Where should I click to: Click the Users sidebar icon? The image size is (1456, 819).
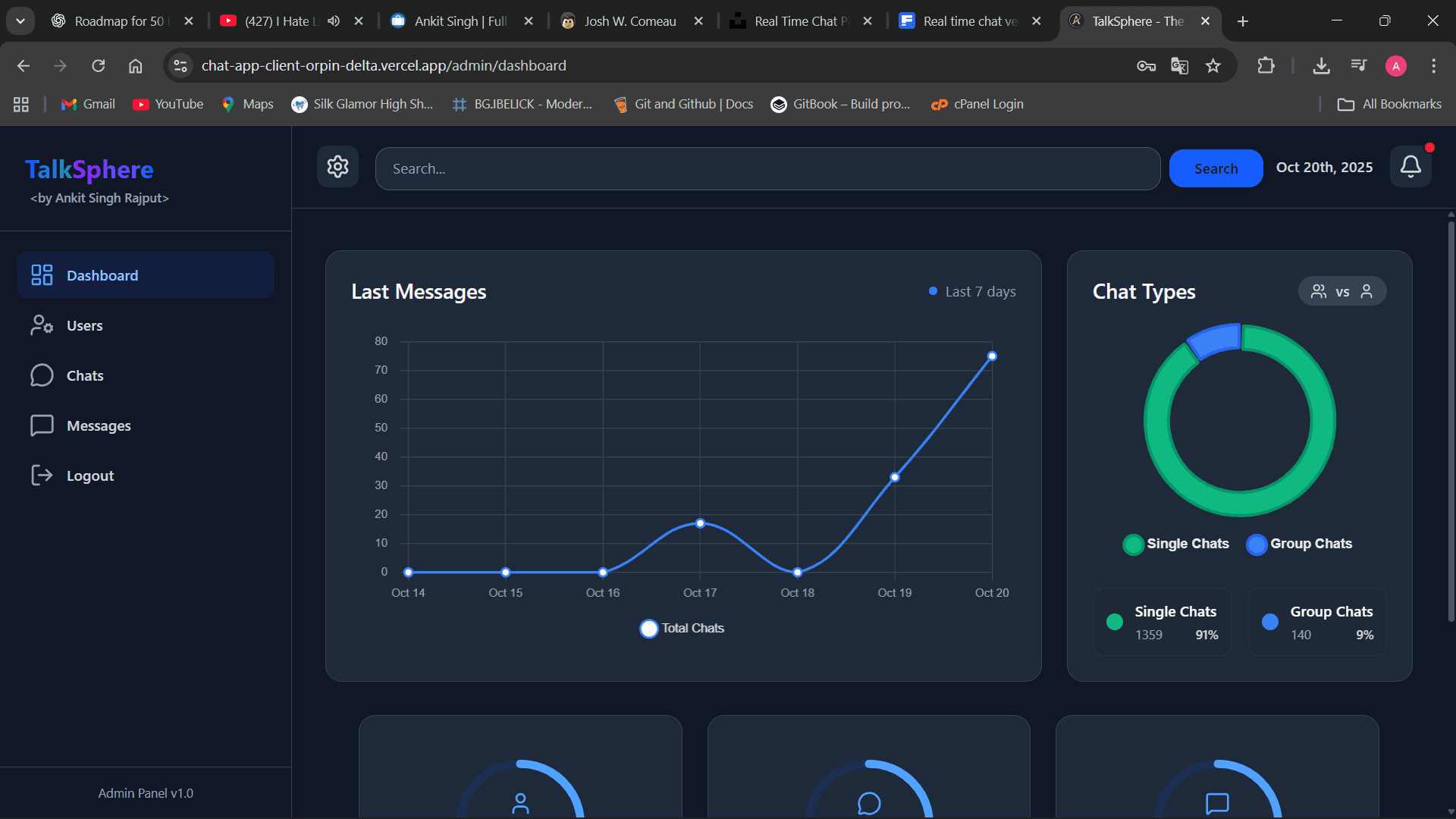pyautogui.click(x=42, y=325)
